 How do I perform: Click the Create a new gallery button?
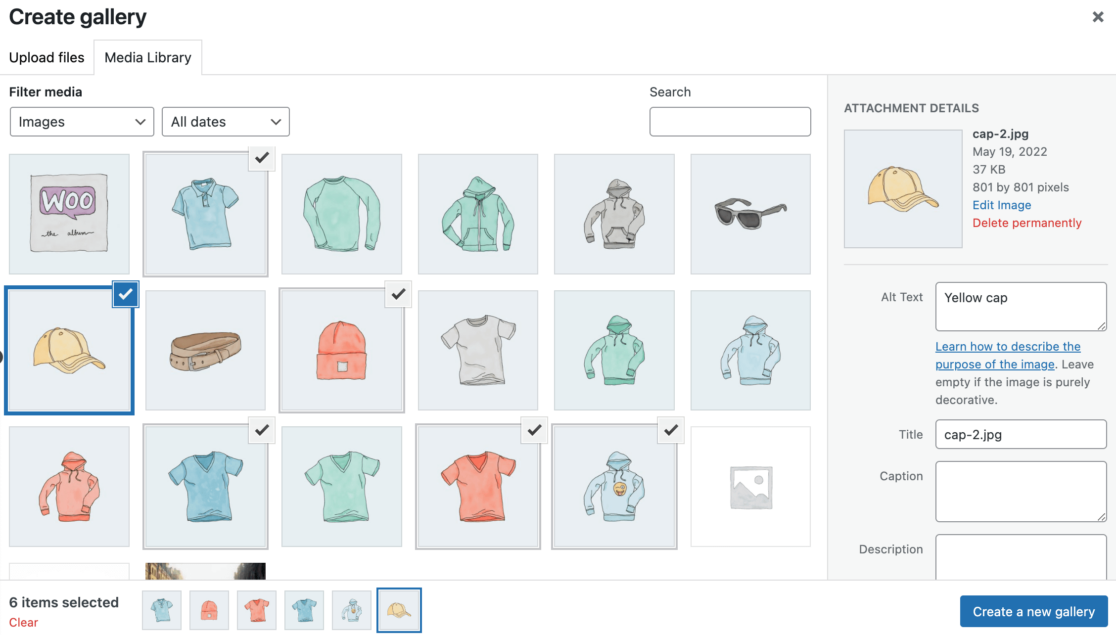[1033, 611]
